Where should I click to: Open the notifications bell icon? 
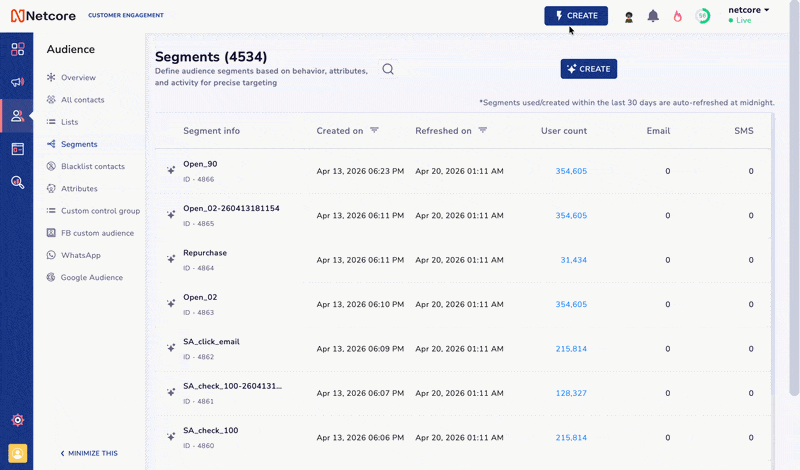pos(653,16)
